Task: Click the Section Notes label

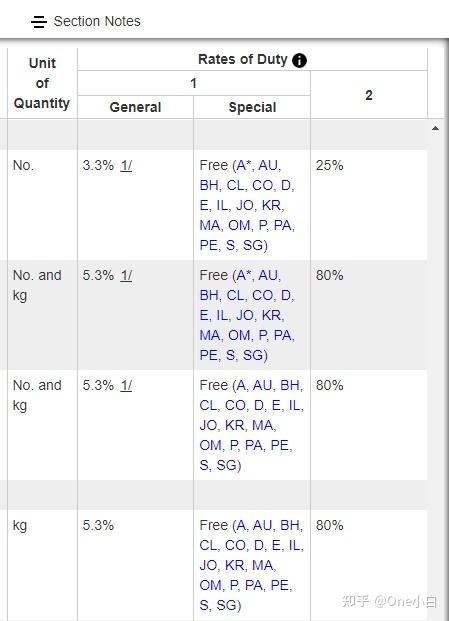Action: coord(97,21)
